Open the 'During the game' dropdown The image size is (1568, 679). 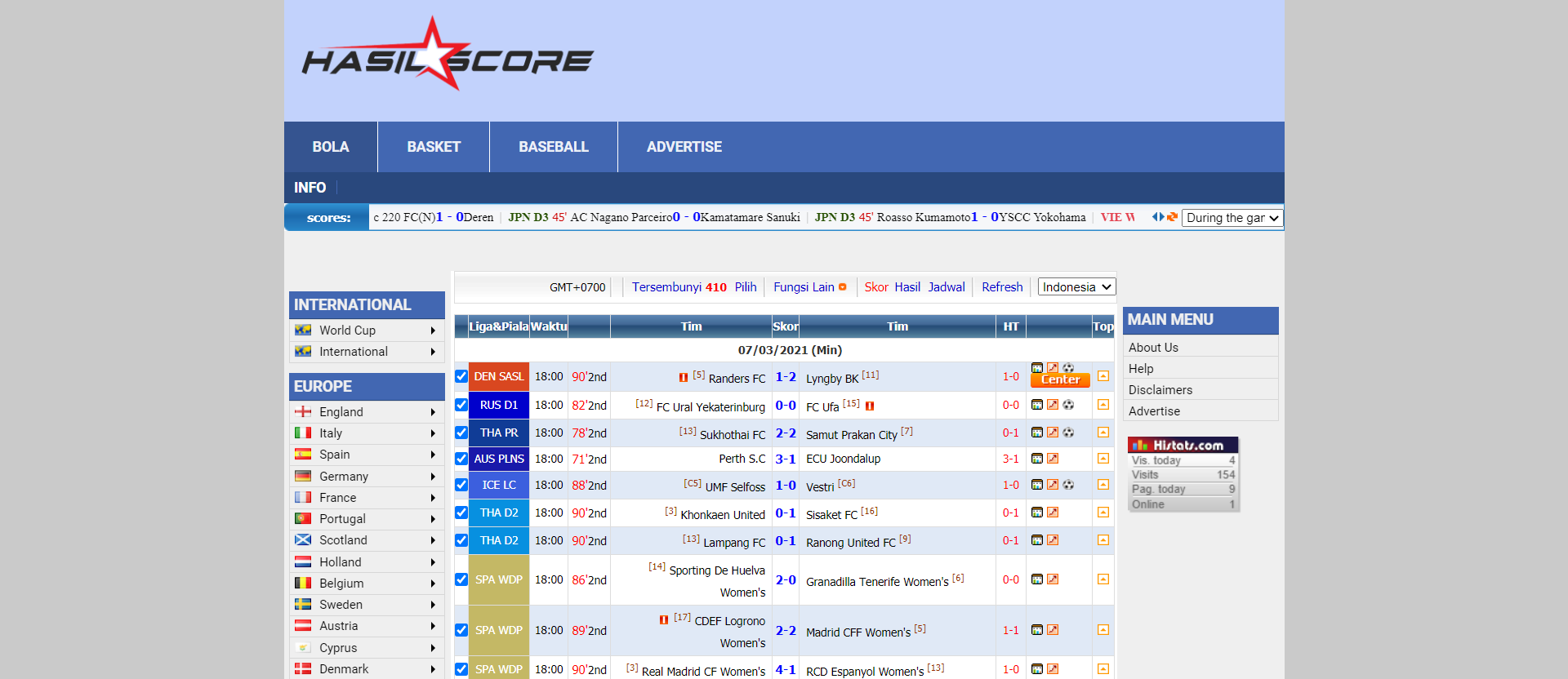(x=1232, y=218)
